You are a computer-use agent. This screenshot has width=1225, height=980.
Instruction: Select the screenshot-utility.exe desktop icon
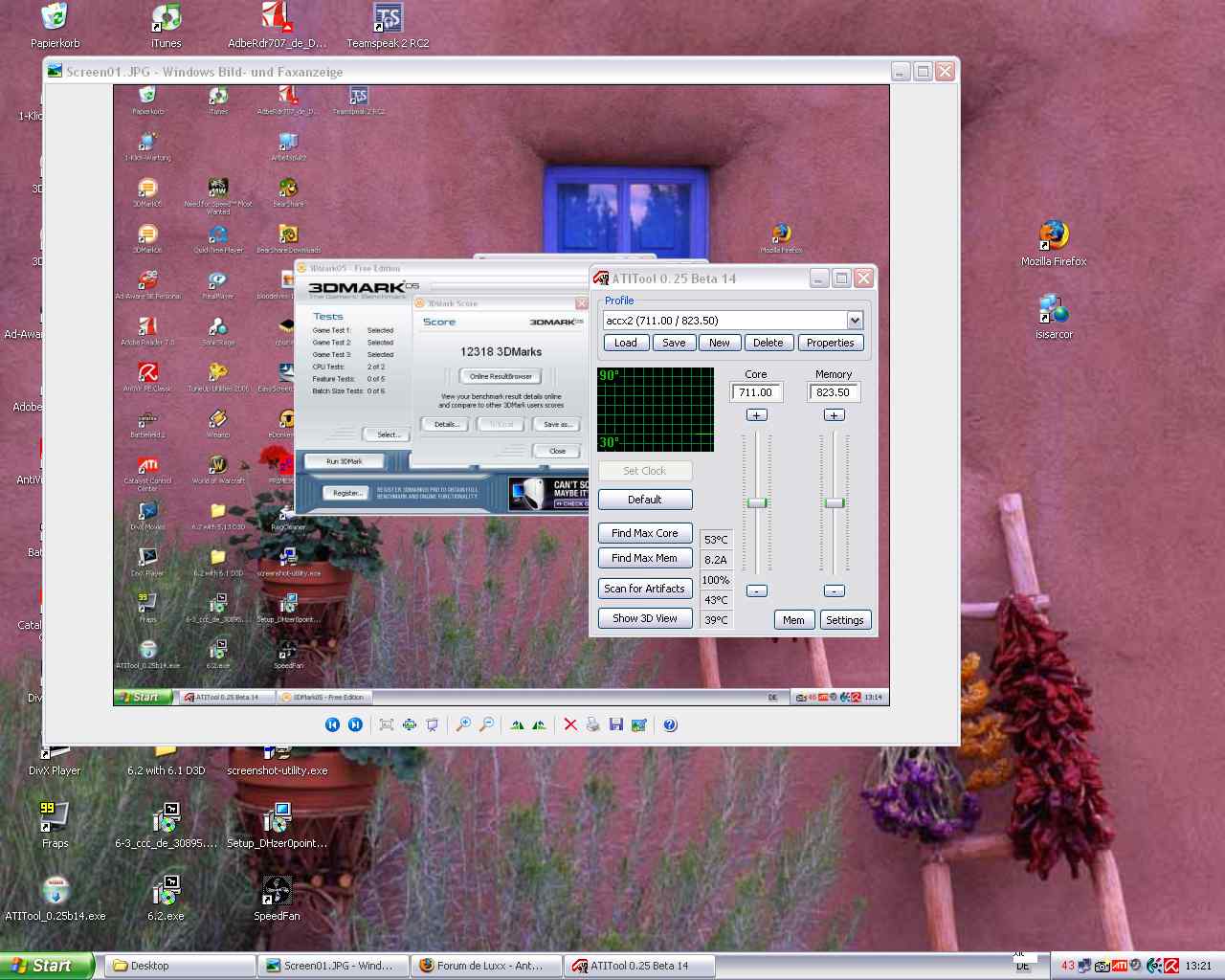(277, 763)
